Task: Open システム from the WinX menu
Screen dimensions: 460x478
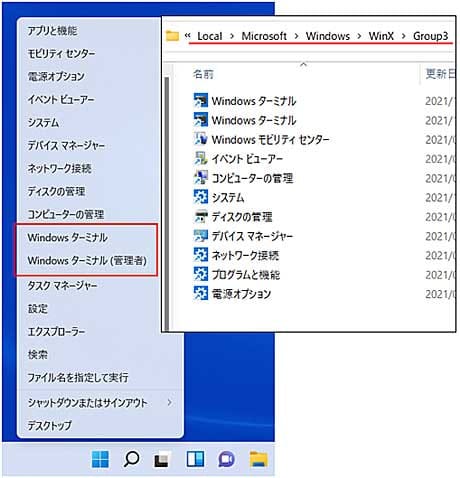Action: (x=43, y=122)
